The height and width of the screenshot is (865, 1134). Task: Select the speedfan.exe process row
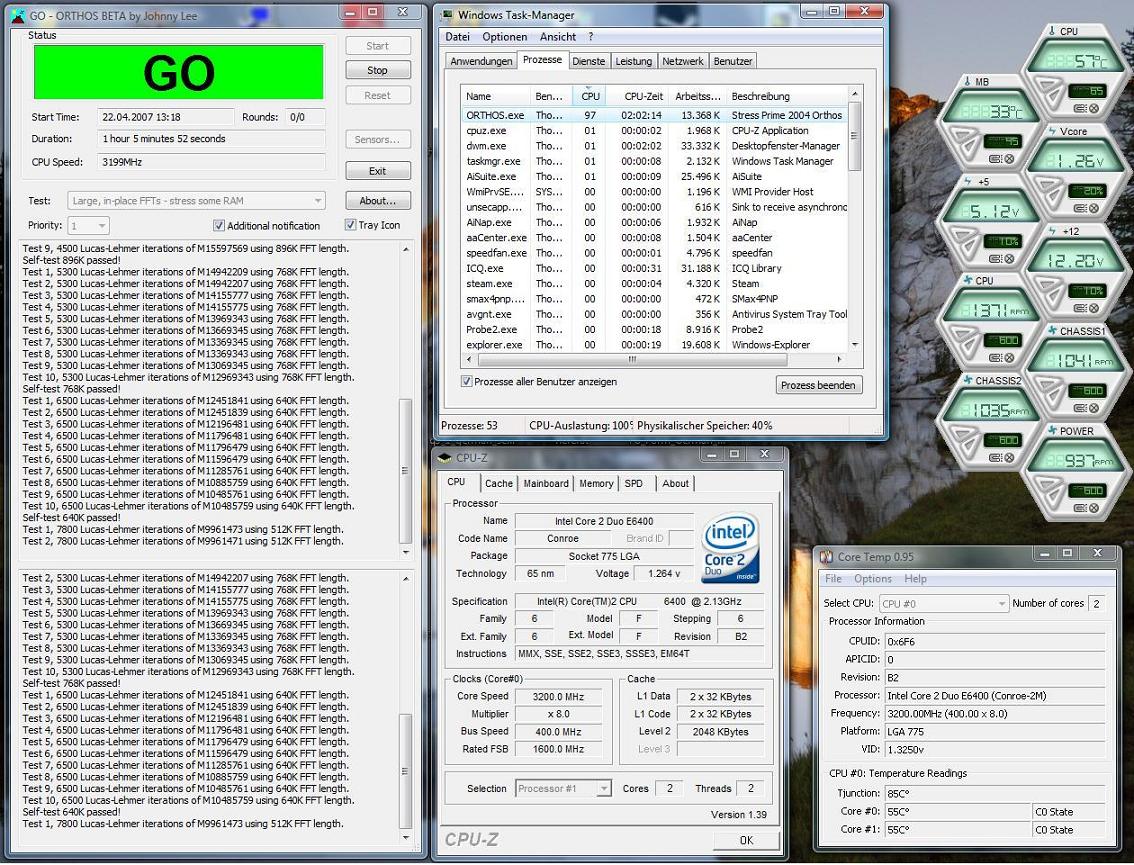654,253
